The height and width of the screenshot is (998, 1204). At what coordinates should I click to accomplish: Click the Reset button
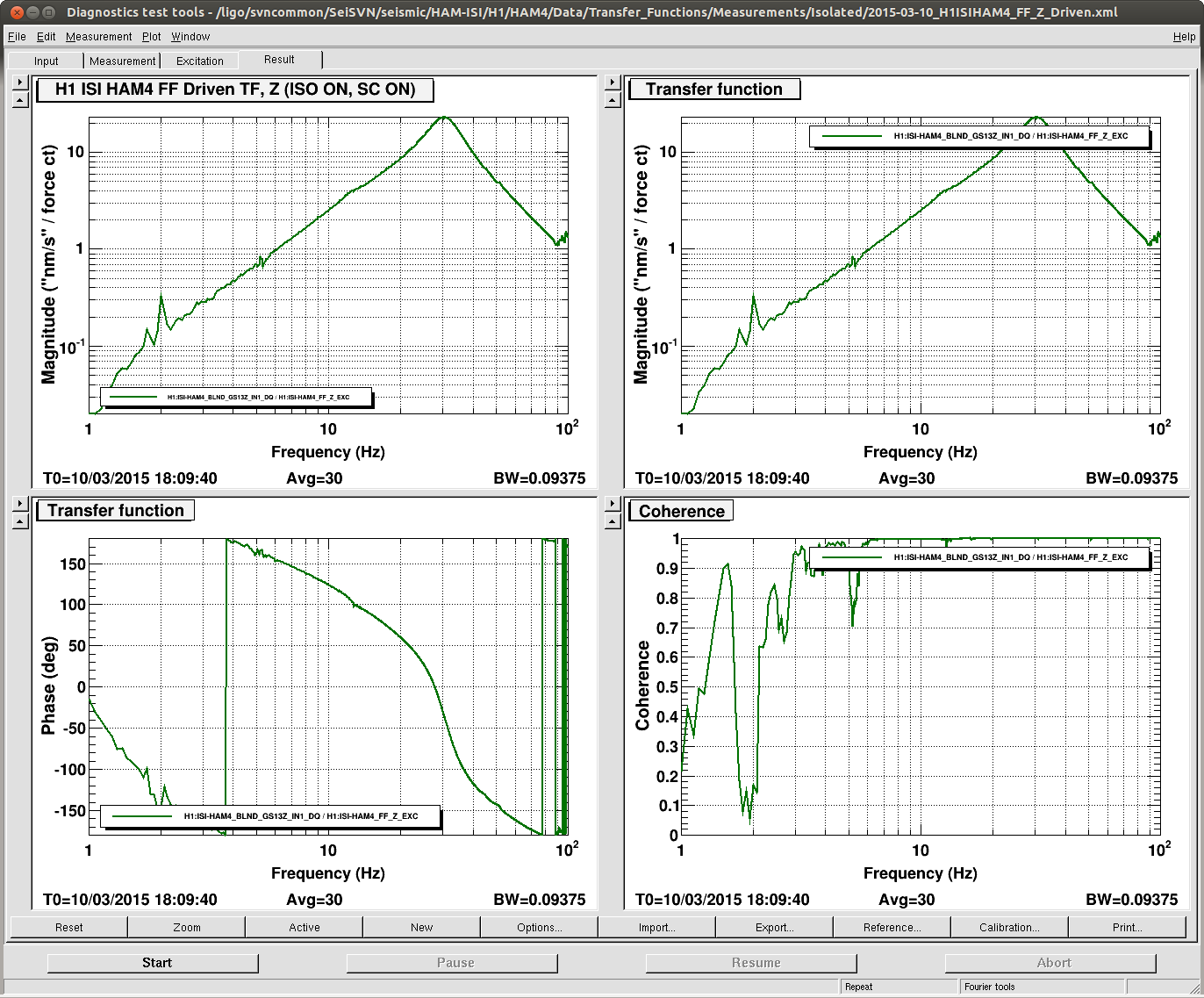pyautogui.click(x=68, y=927)
